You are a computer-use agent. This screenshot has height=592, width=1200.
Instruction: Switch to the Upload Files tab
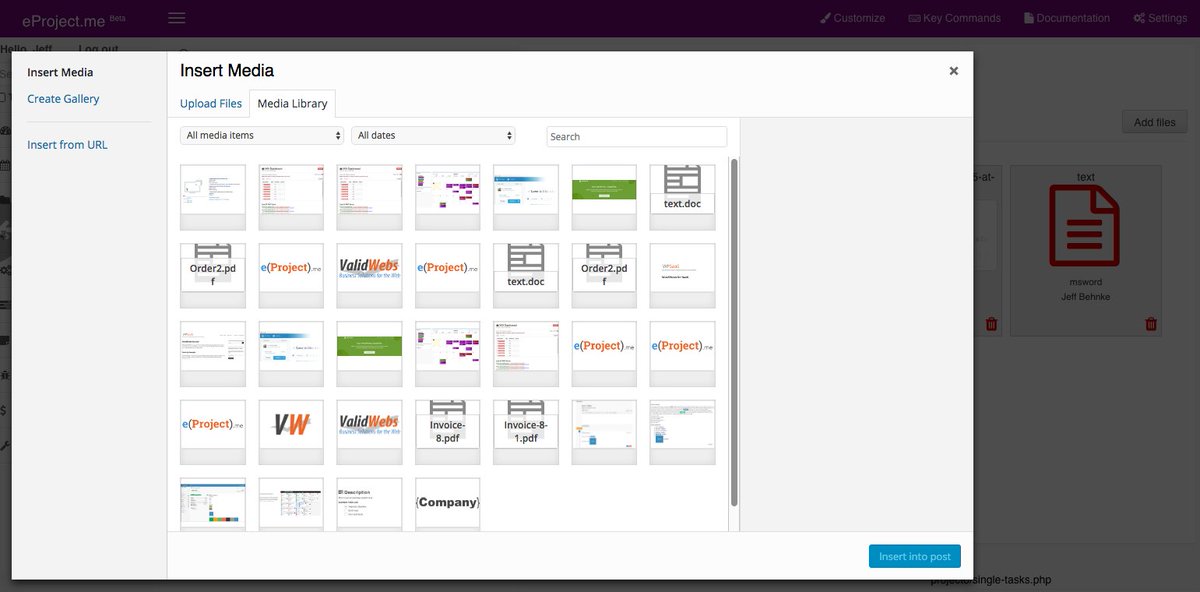211,104
